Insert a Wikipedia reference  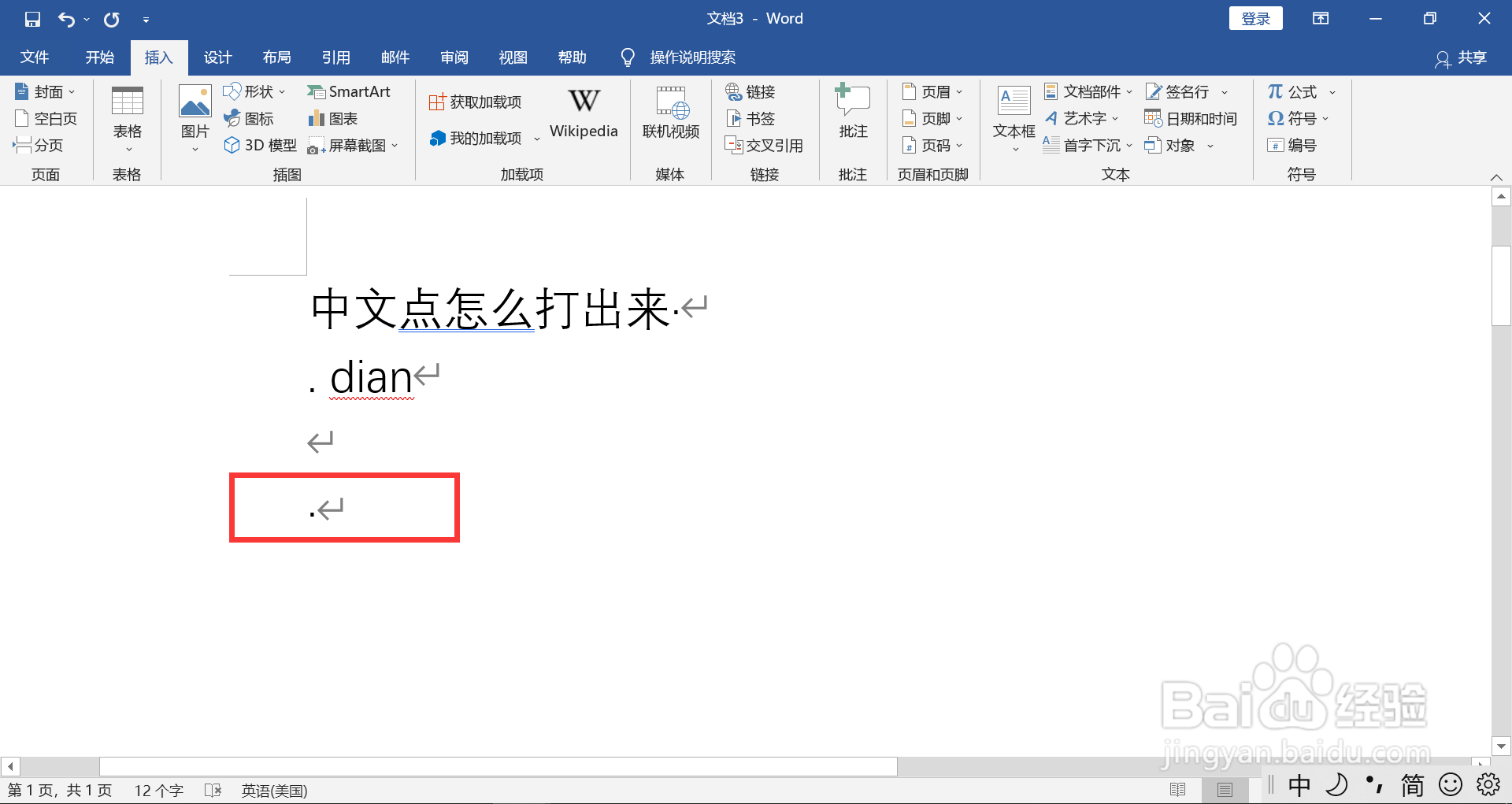(583, 113)
